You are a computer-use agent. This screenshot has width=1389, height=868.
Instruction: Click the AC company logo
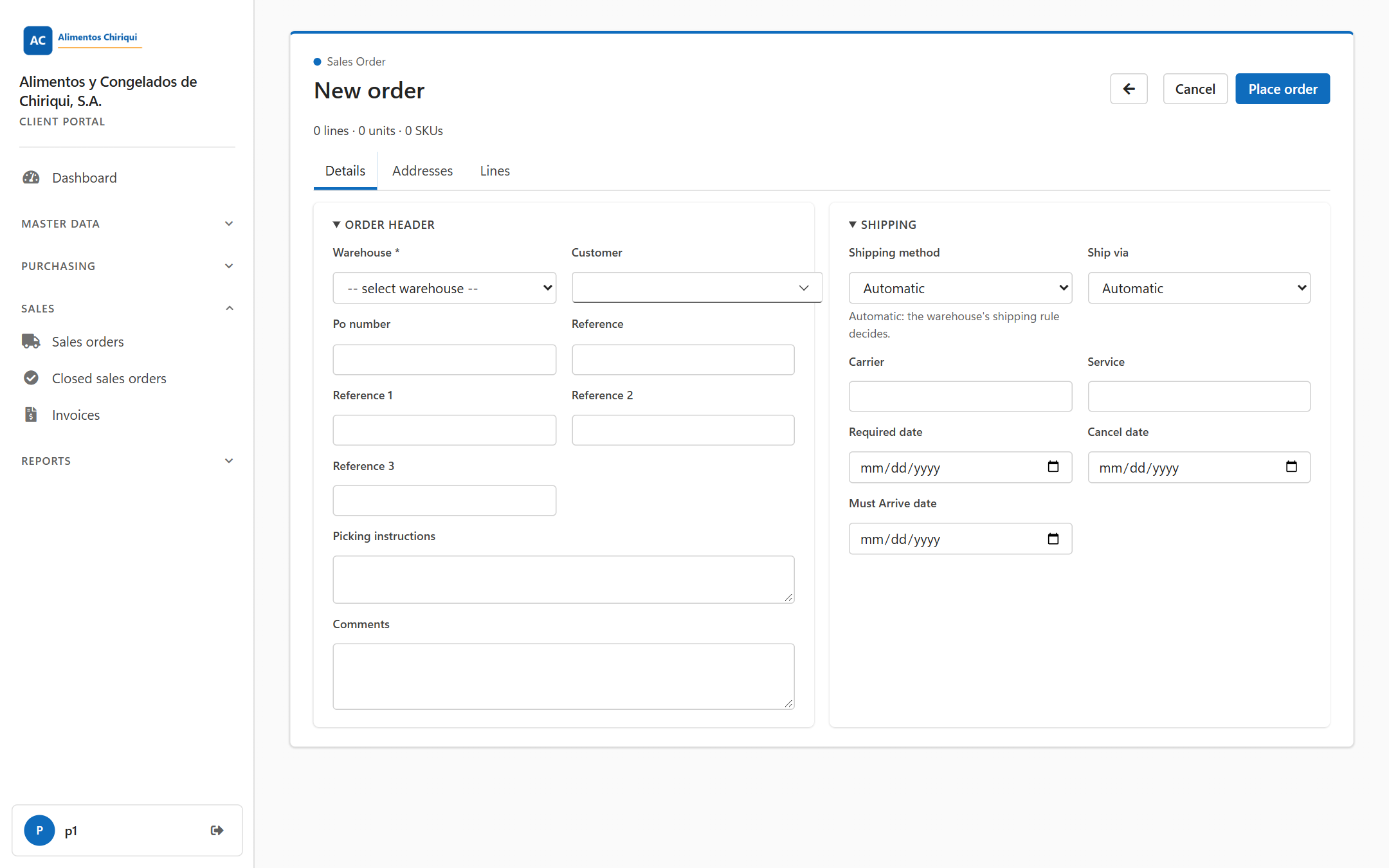[x=38, y=40]
